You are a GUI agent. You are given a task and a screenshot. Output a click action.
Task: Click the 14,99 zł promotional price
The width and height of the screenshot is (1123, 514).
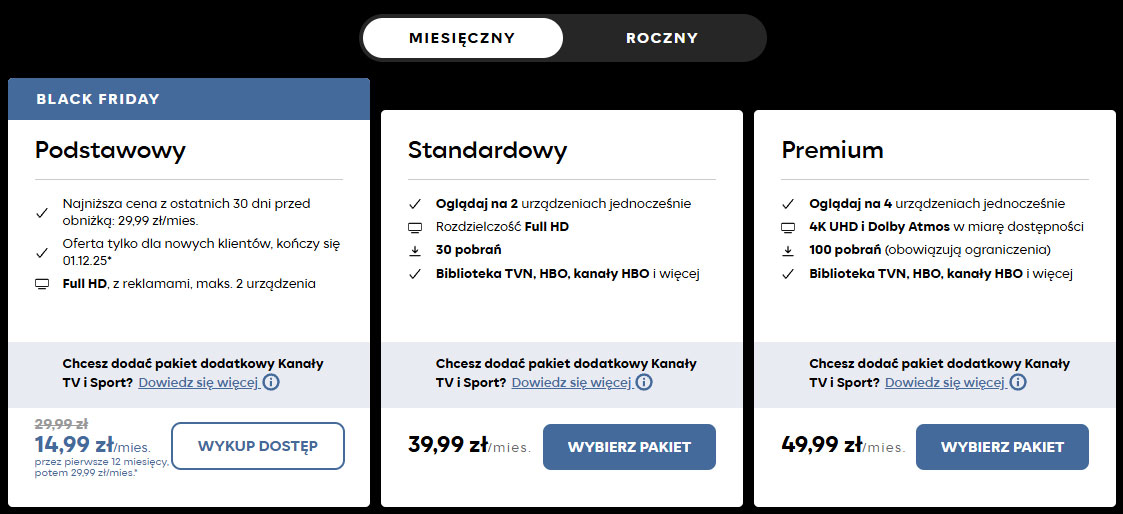[x=74, y=444]
